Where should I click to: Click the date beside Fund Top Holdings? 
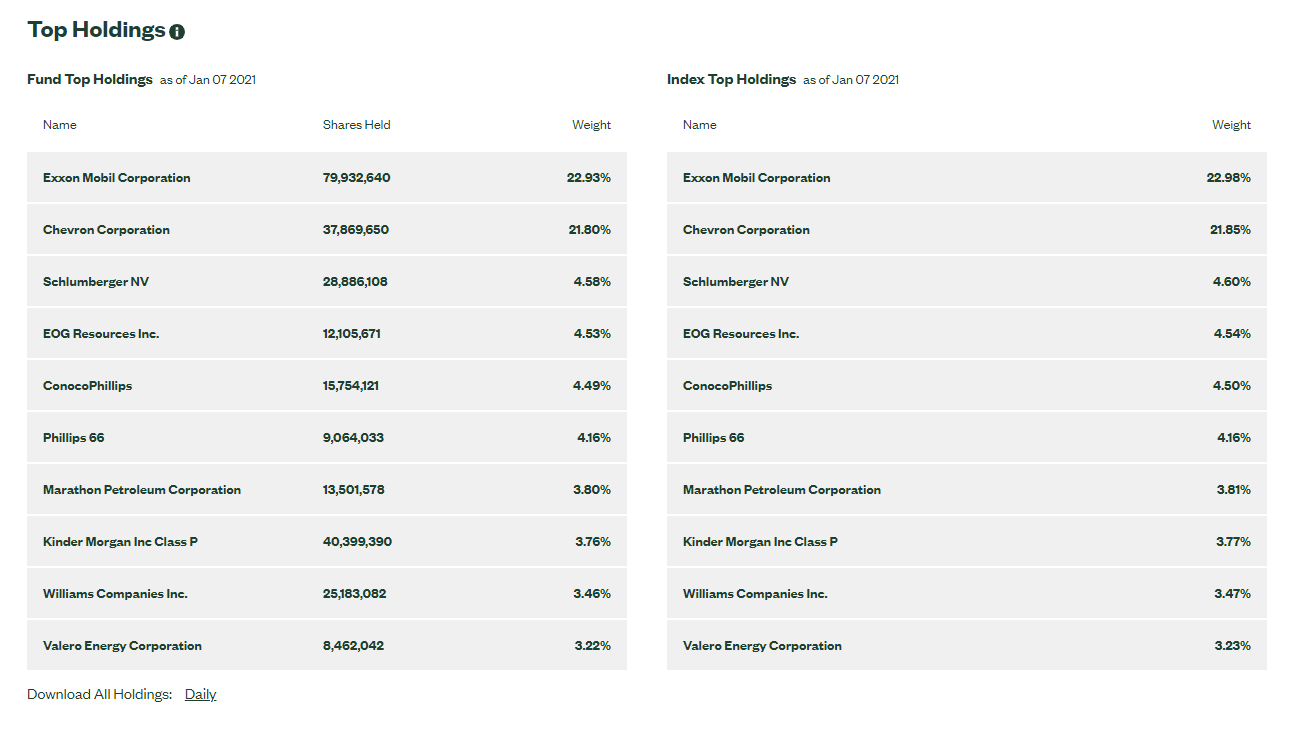tap(208, 80)
